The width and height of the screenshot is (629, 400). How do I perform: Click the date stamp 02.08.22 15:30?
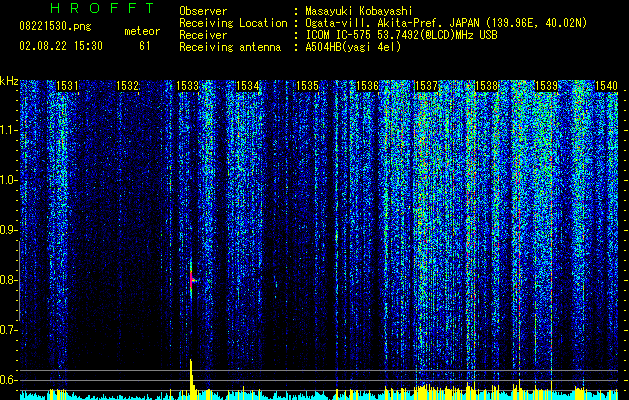click(x=61, y=46)
